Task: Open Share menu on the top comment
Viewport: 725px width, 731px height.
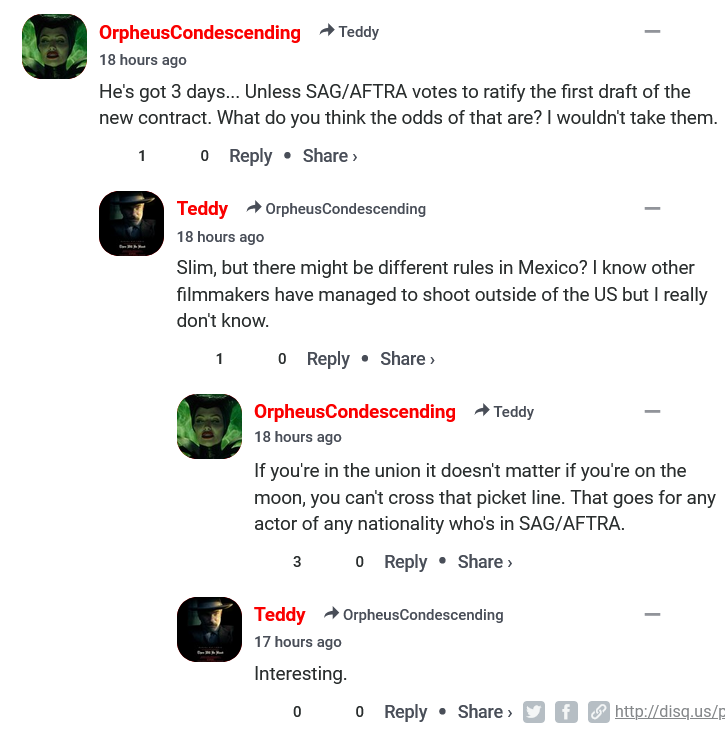Action: click(329, 156)
